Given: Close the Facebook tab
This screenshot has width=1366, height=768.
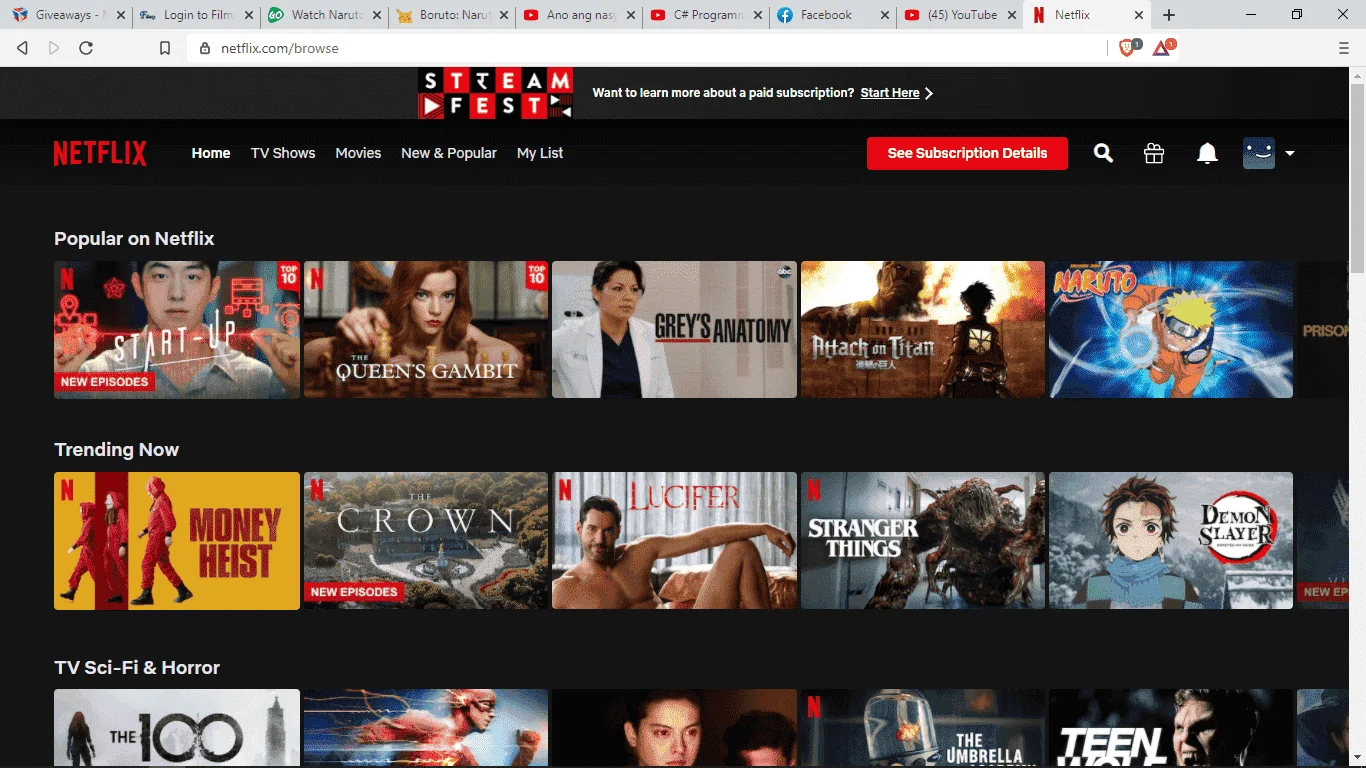Looking at the screenshot, I should coord(885,15).
